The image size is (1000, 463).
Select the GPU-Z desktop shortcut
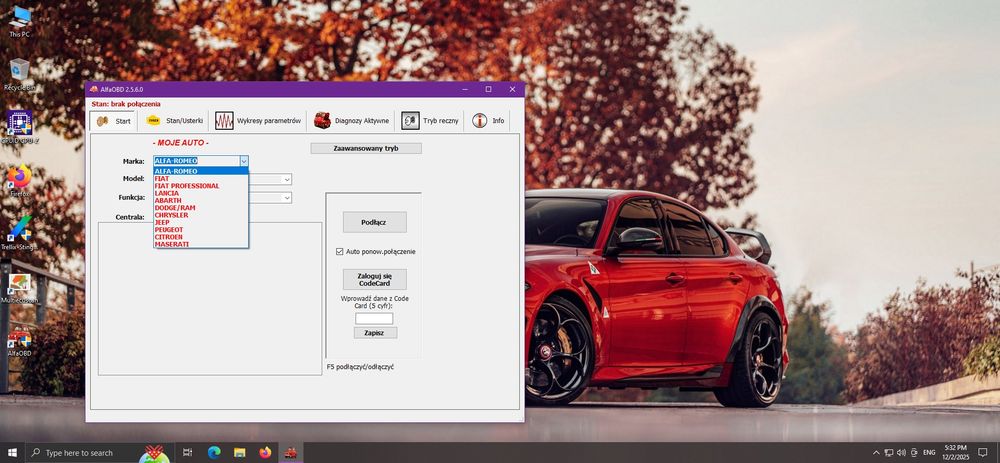click(20, 127)
